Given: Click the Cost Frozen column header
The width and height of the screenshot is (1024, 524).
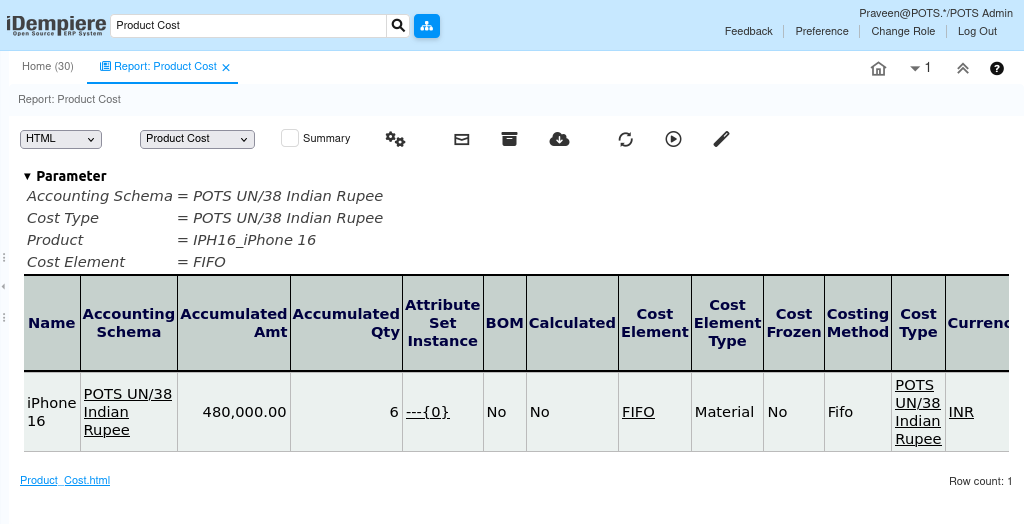Looking at the screenshot, I should pos(793,323).
